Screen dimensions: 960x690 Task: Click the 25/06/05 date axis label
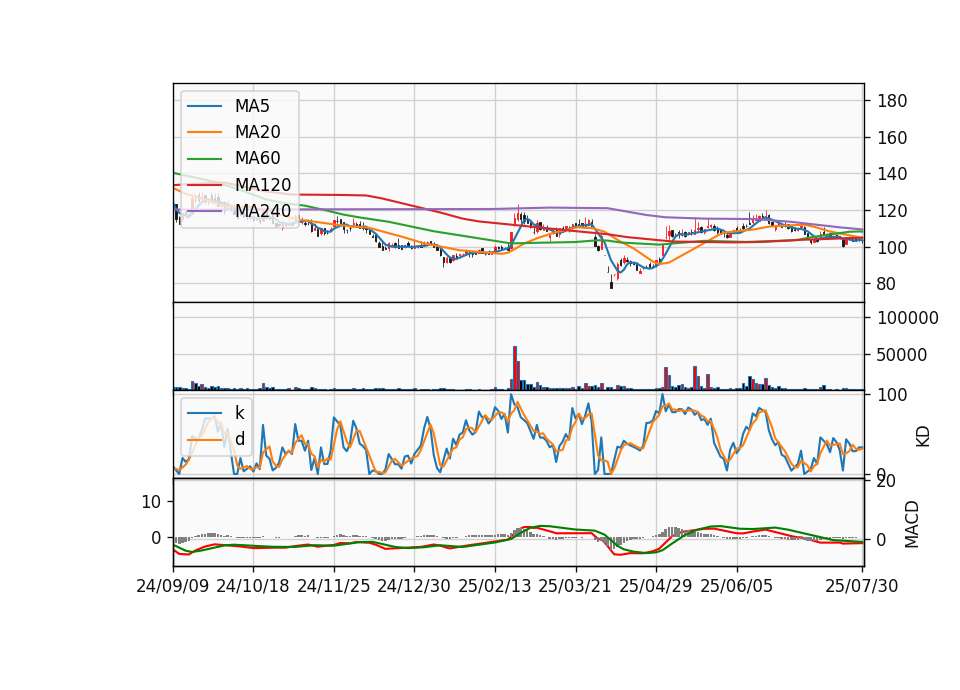(737, 586)
